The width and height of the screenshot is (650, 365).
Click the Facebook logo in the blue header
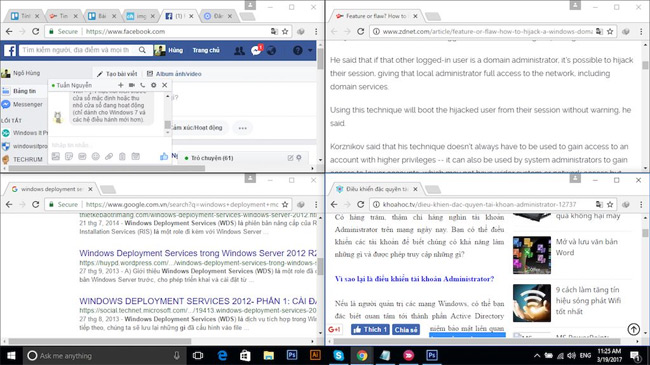(x=10, y=51)
